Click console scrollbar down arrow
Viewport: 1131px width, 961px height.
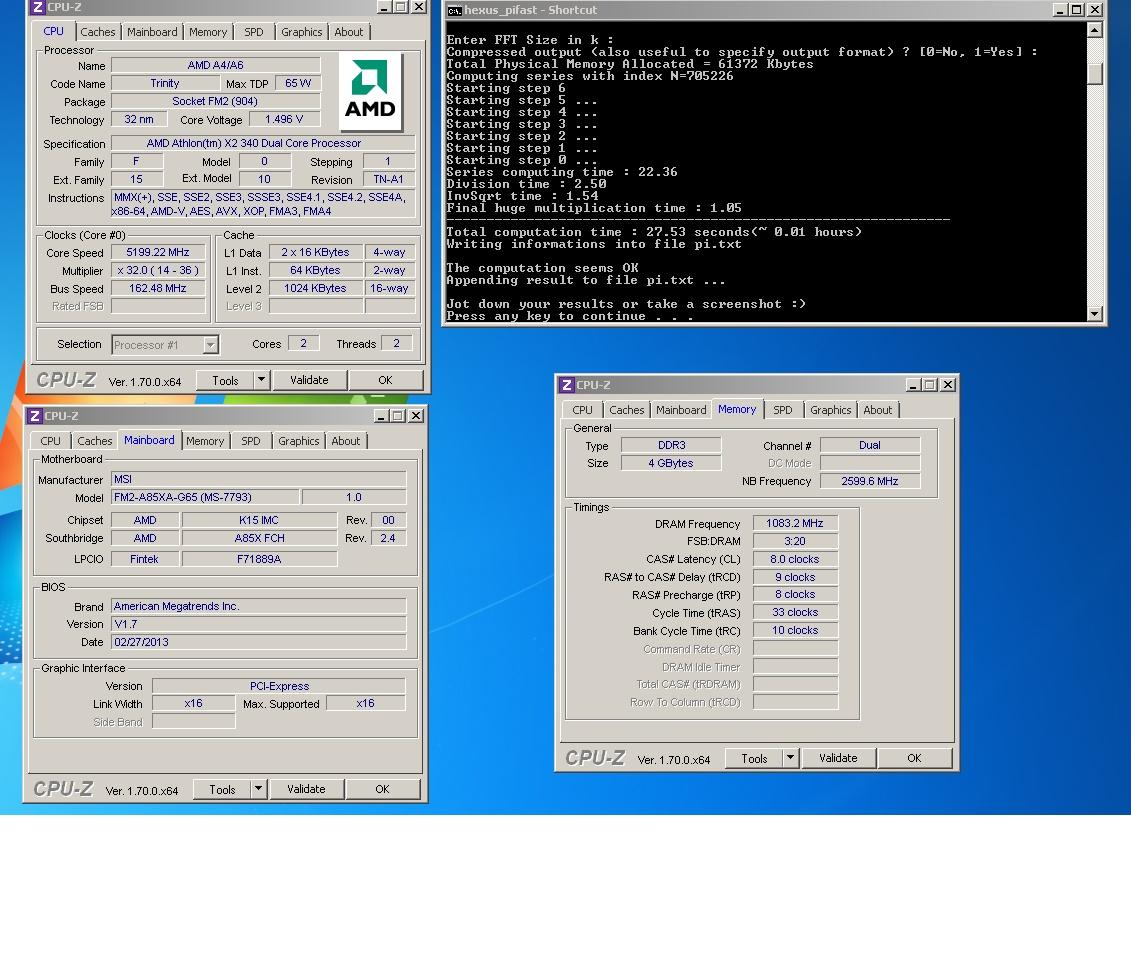pos(1094,314)
